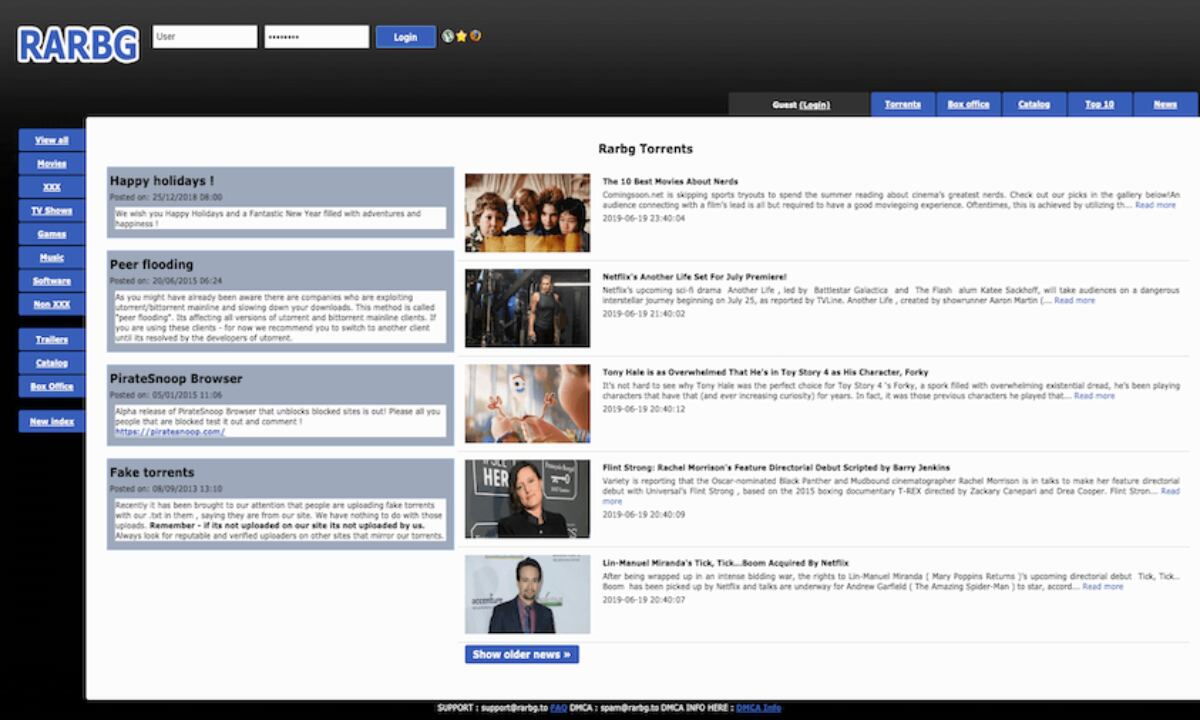Focus the password input field
Screen dimensions: 1200x720
pos(316,37)
